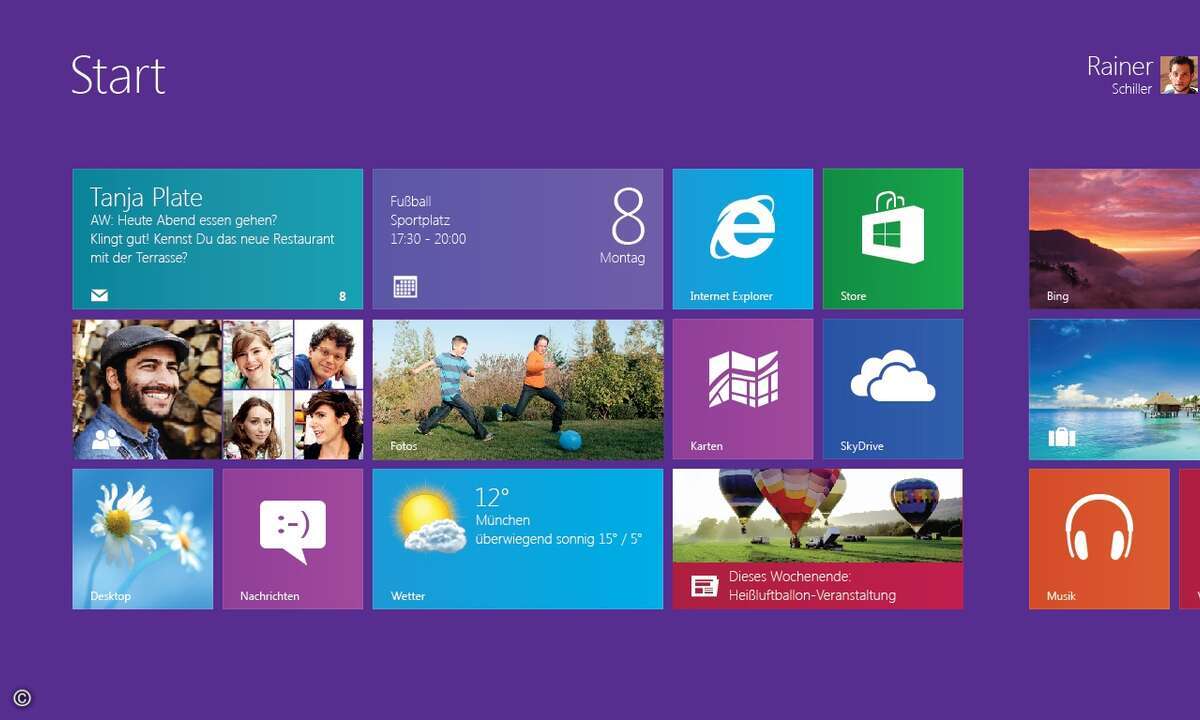Viewport: 1200px width, 720px height.
Task: Click the suitcase icon on beach tile
Action: 1060,436
